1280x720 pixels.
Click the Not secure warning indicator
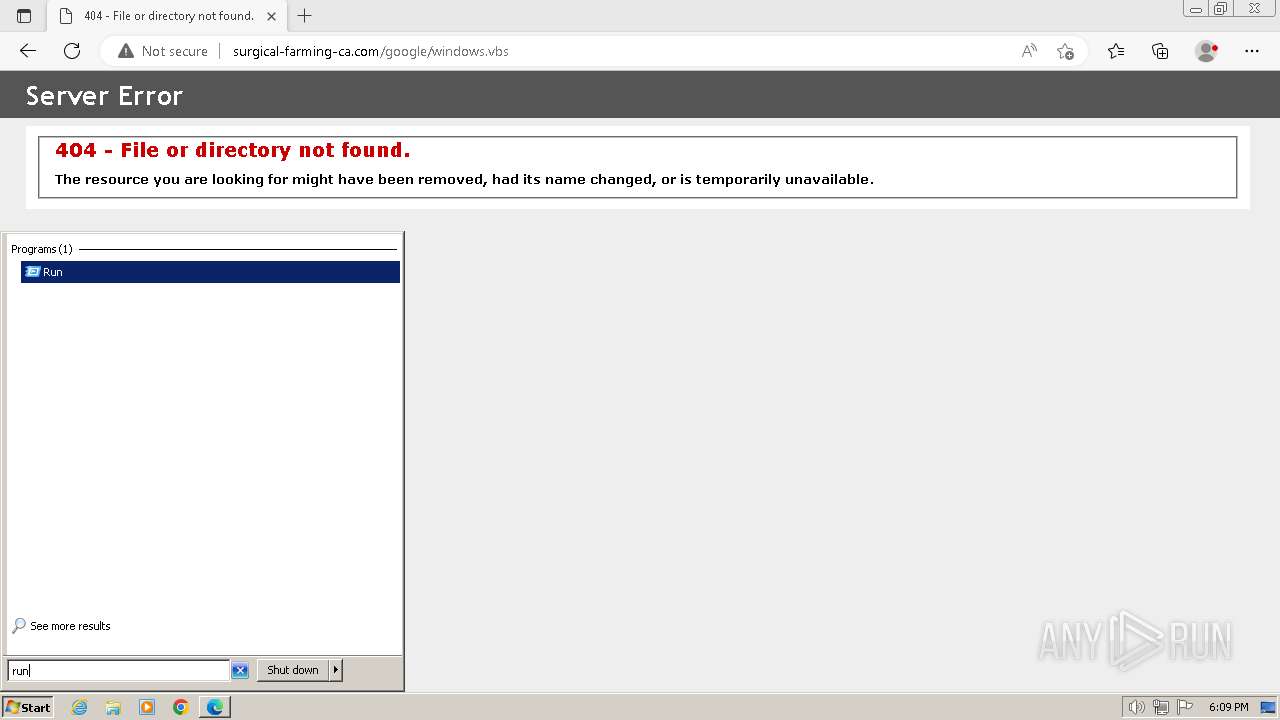point(163,51)
